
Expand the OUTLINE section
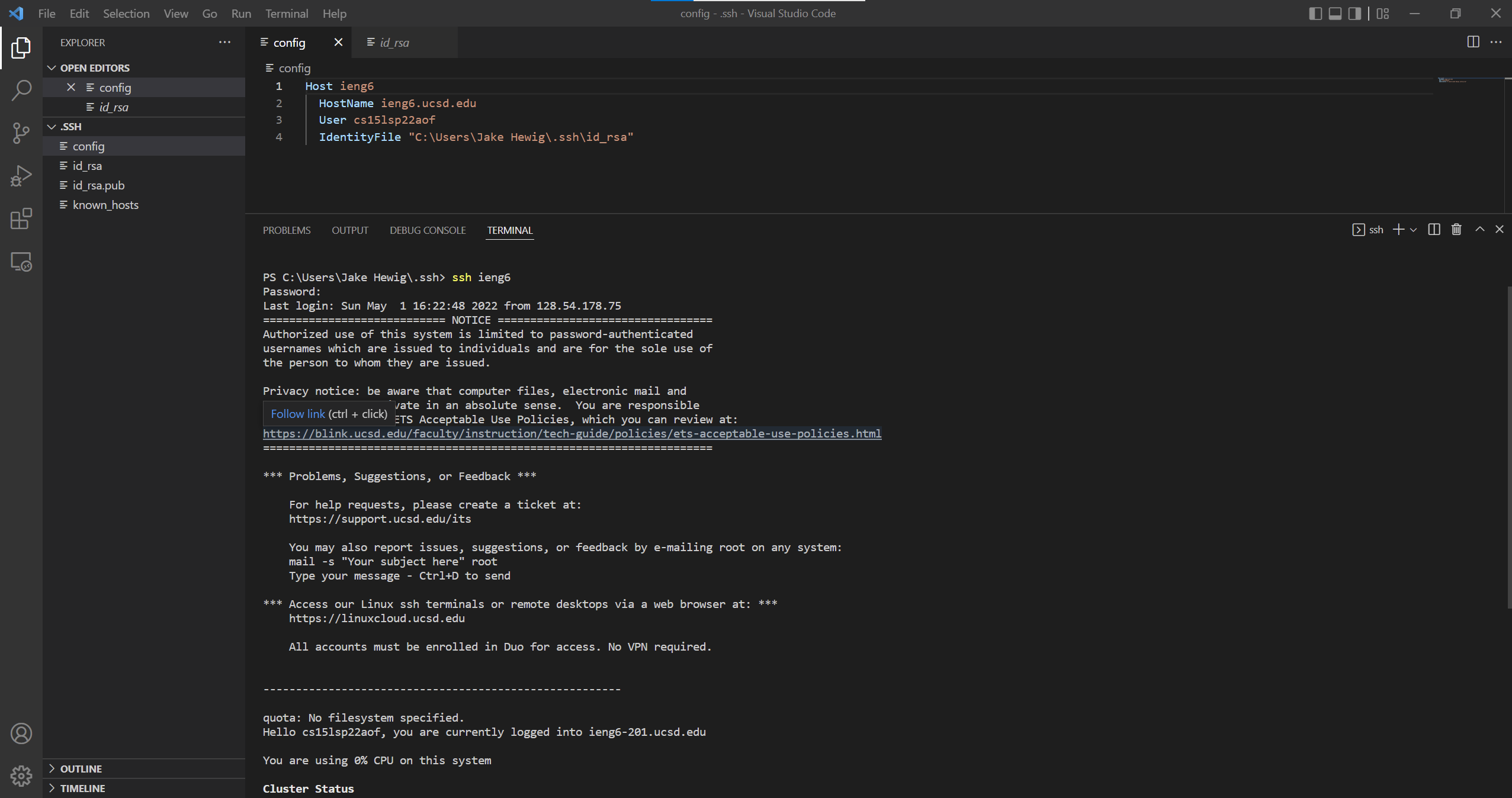(81, 768)
